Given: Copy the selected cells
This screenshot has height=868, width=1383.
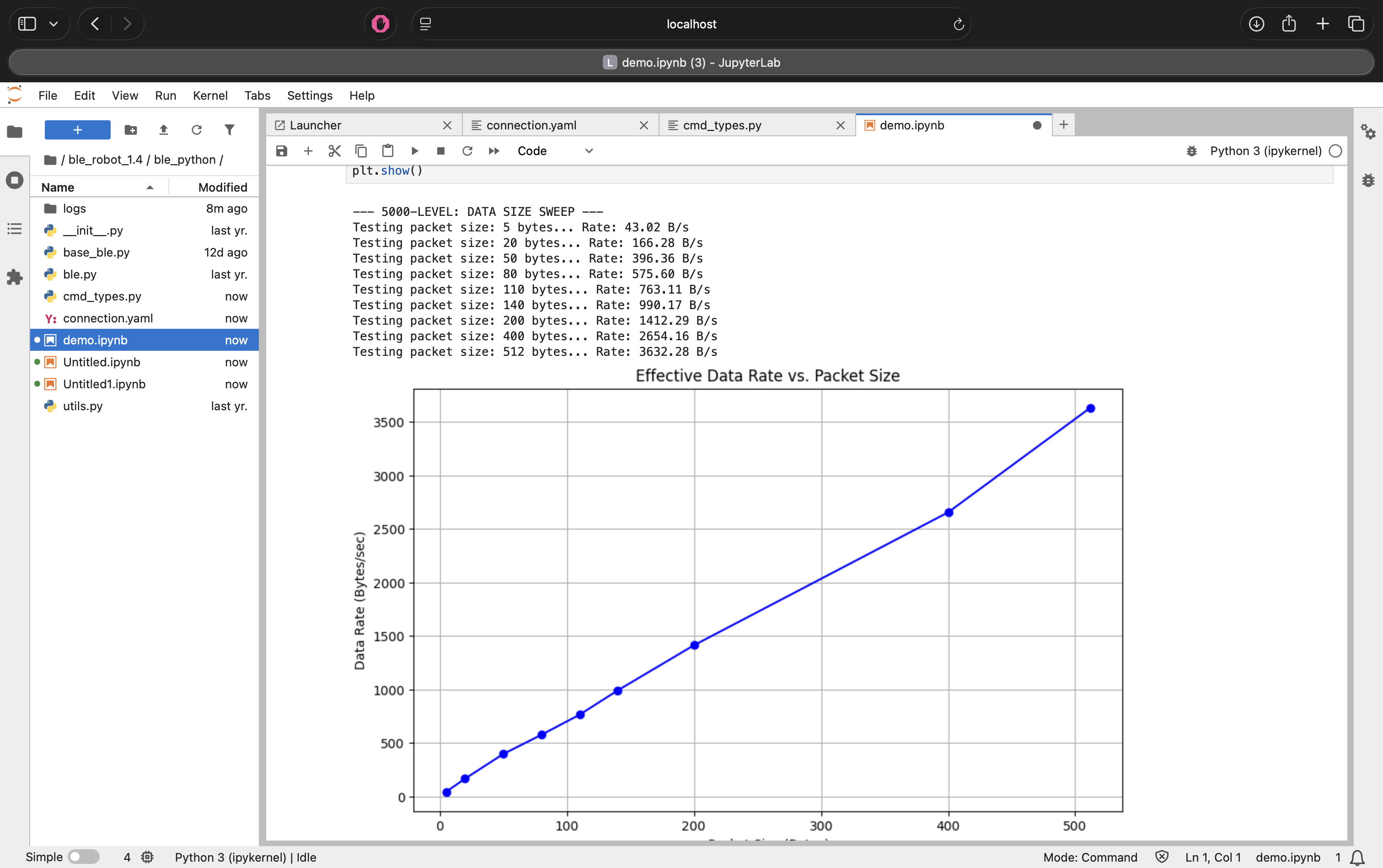Looking at the screenshot, I should (x=361, y=151).
